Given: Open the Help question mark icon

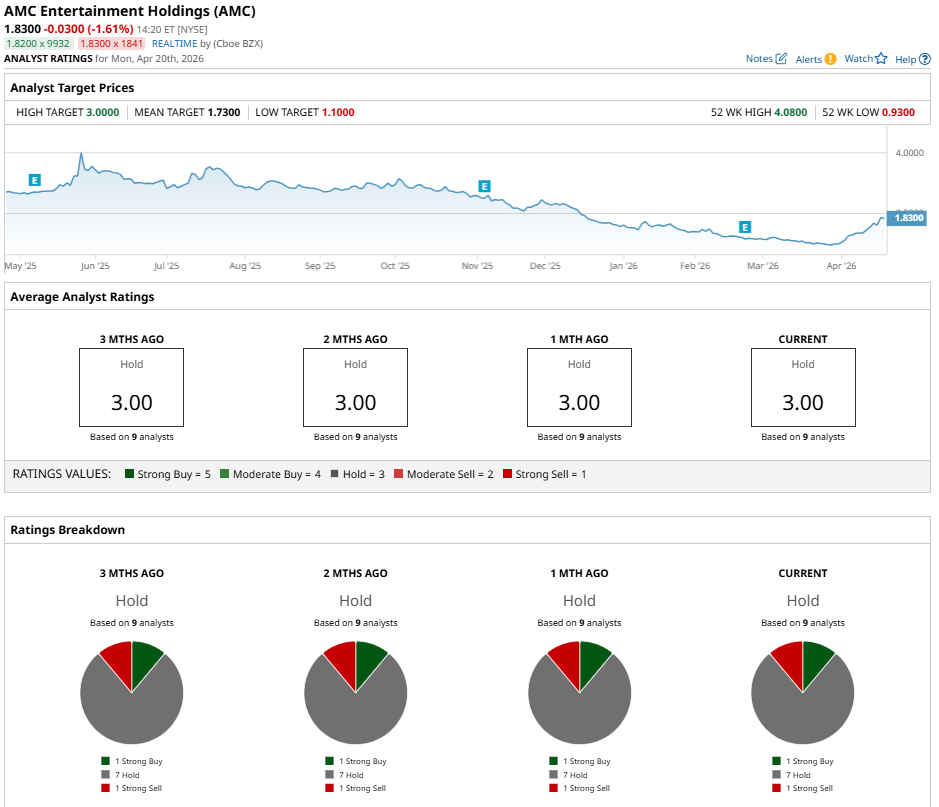Looking at the screenshot, I should point(925,59).
